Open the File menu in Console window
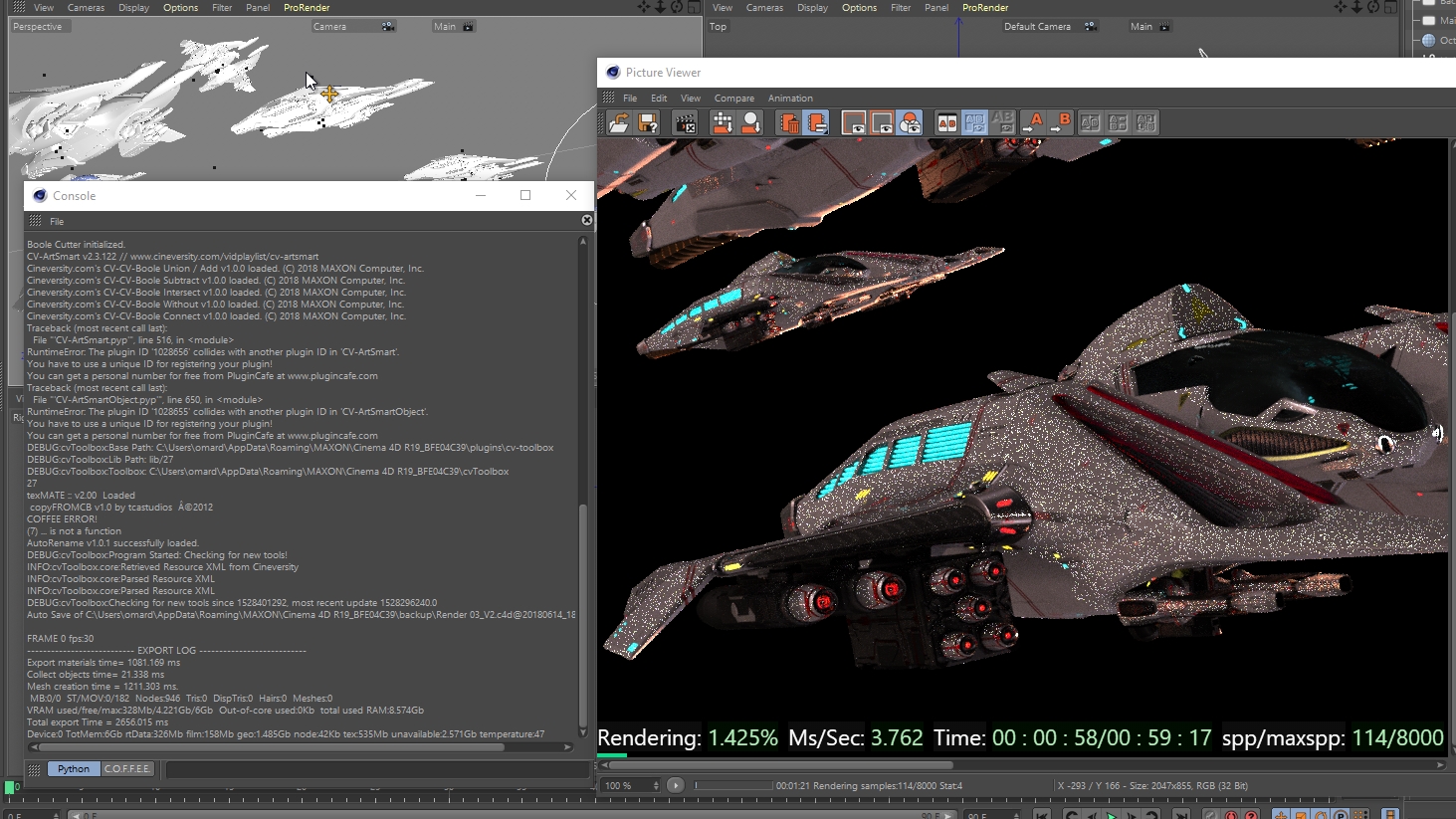1456x819 pixels. click(x=57, y=222)
